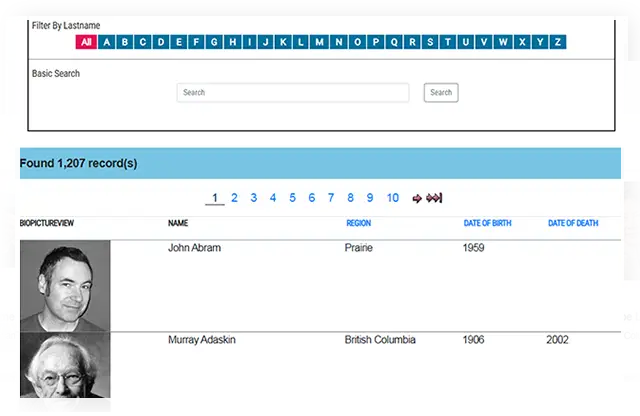Image resolution: width=640 pixels, height=416 pixels.
Task: Sort results by Date of Death
Action: [573, 223]
